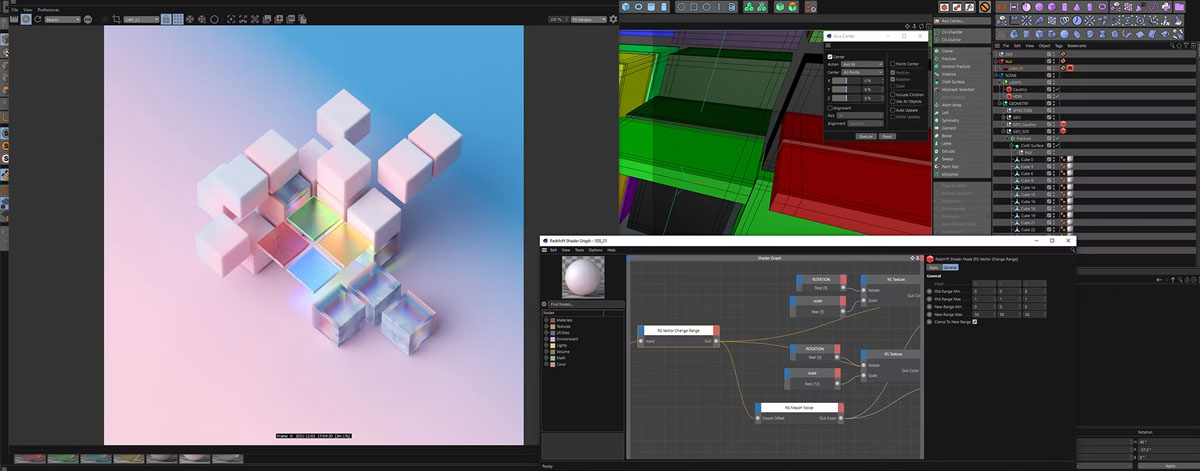
Task: Click the circle bucket icon in Render View toolbar
Action: click(214, 19)
